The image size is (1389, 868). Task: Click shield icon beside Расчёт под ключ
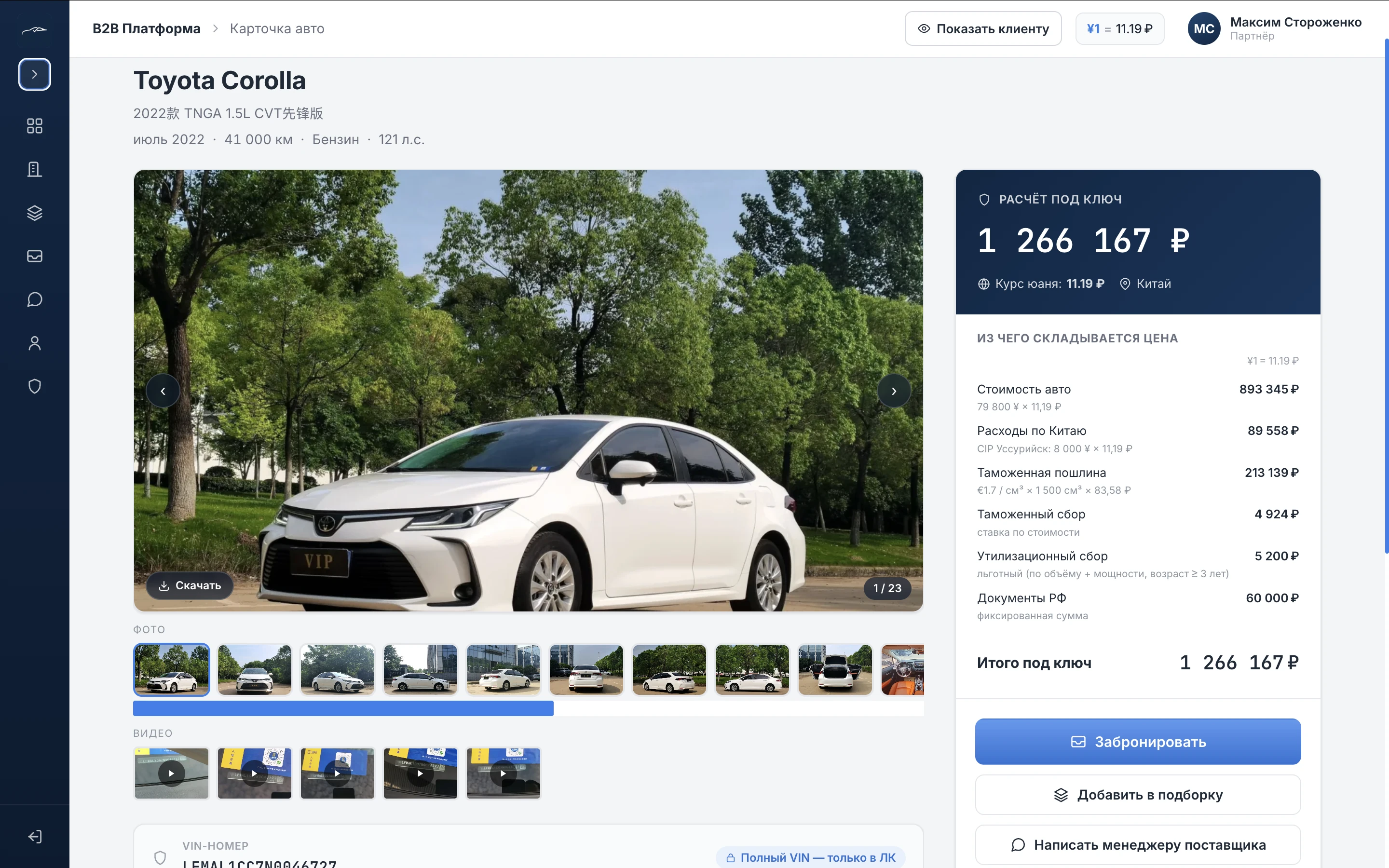click(x=984, y=200)
